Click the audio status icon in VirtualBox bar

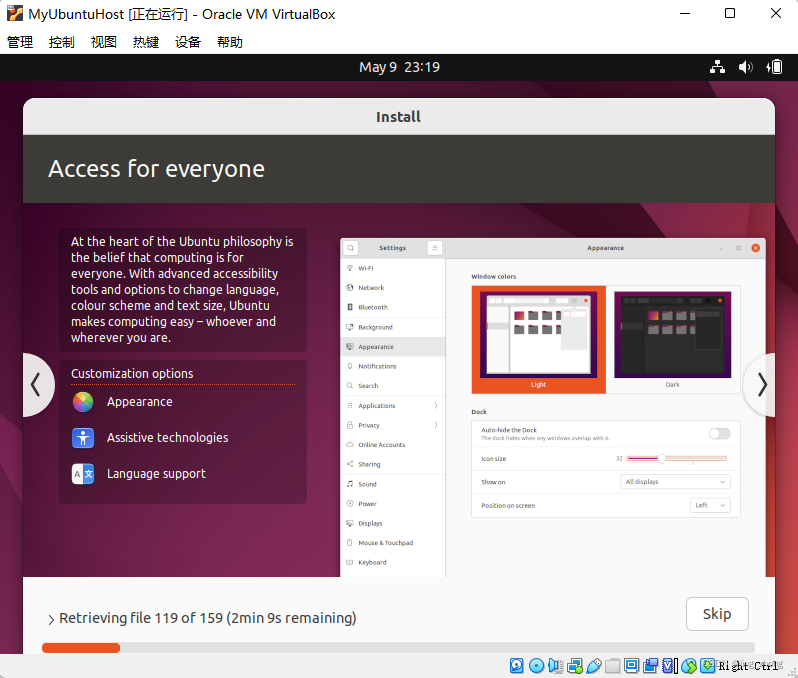pos(555,665)
